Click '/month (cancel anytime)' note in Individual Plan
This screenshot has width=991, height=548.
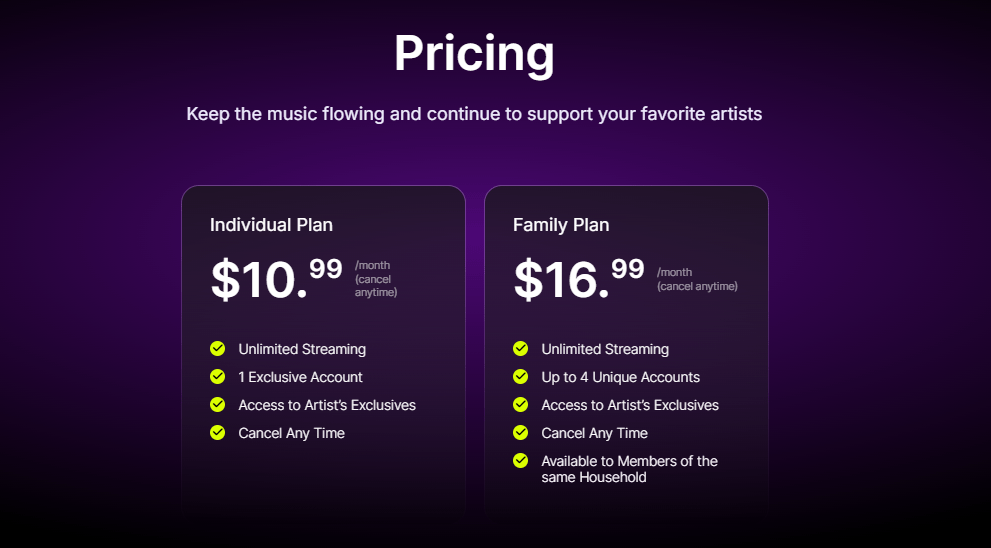pyautogui.click(x=376, y=279)
